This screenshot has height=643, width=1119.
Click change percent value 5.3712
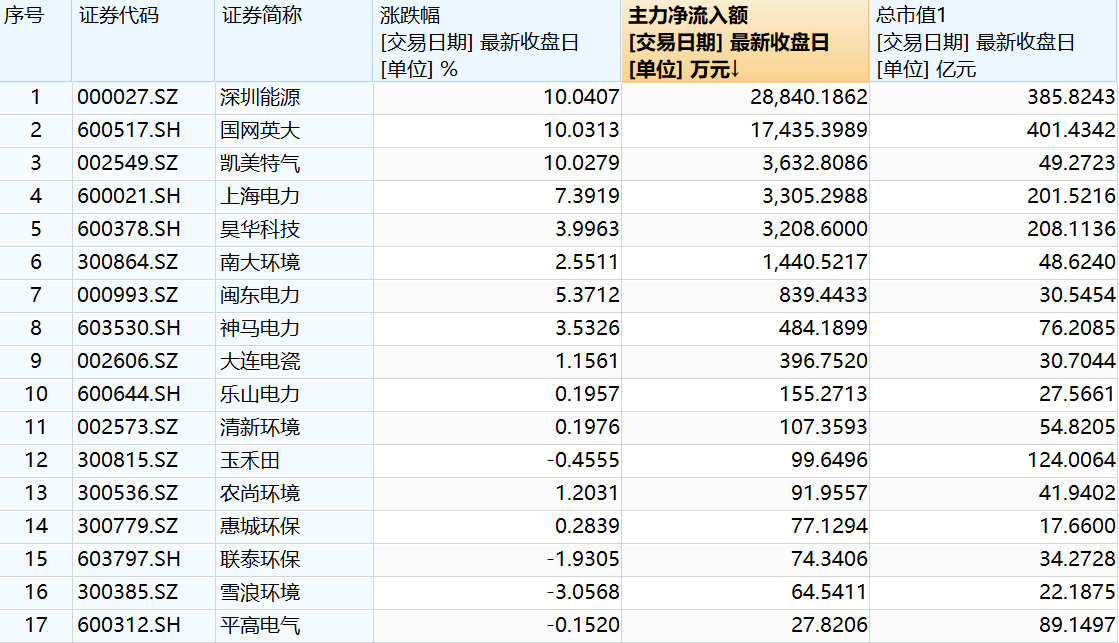click(x=587, y=295)
